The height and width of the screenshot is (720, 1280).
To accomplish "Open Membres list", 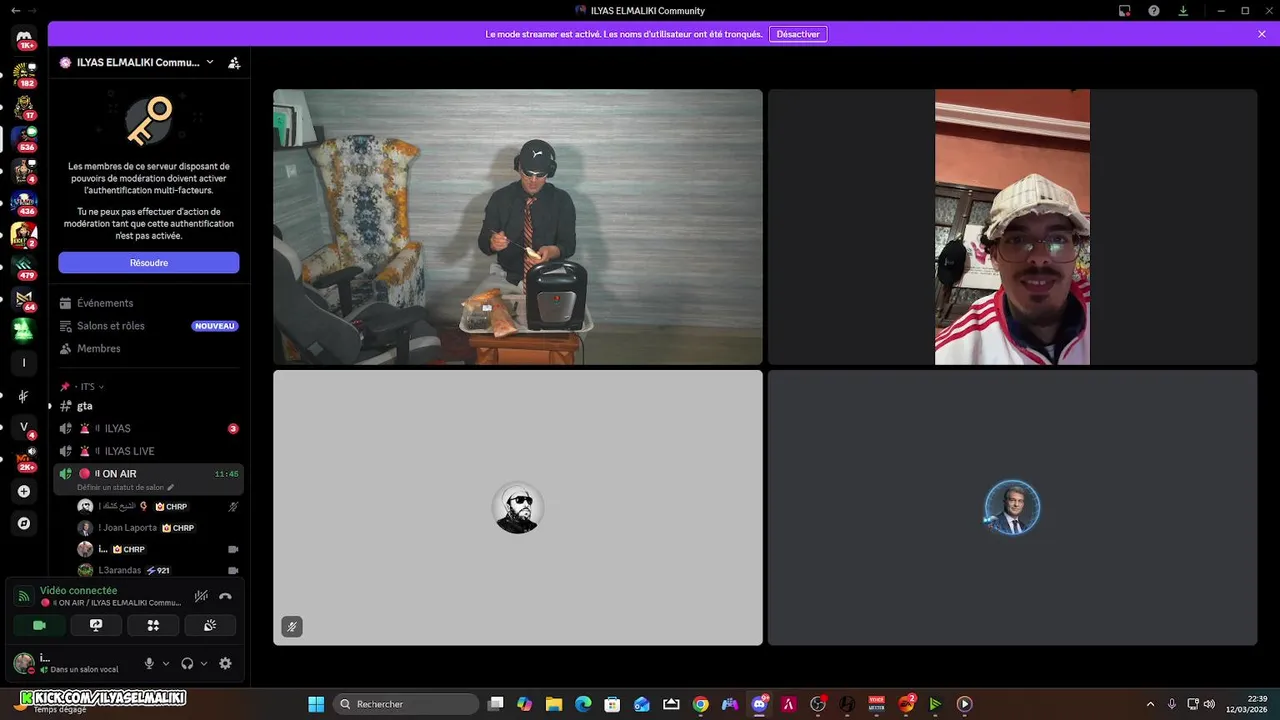I will coord(148,348).
